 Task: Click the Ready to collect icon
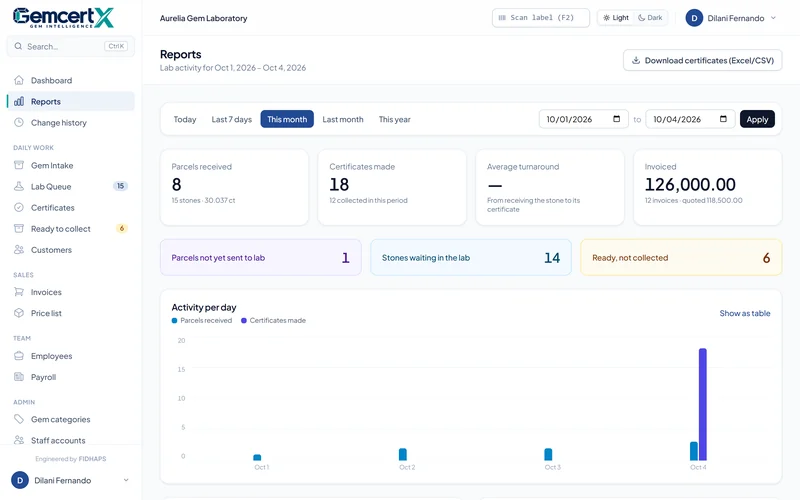click(19, 229)
